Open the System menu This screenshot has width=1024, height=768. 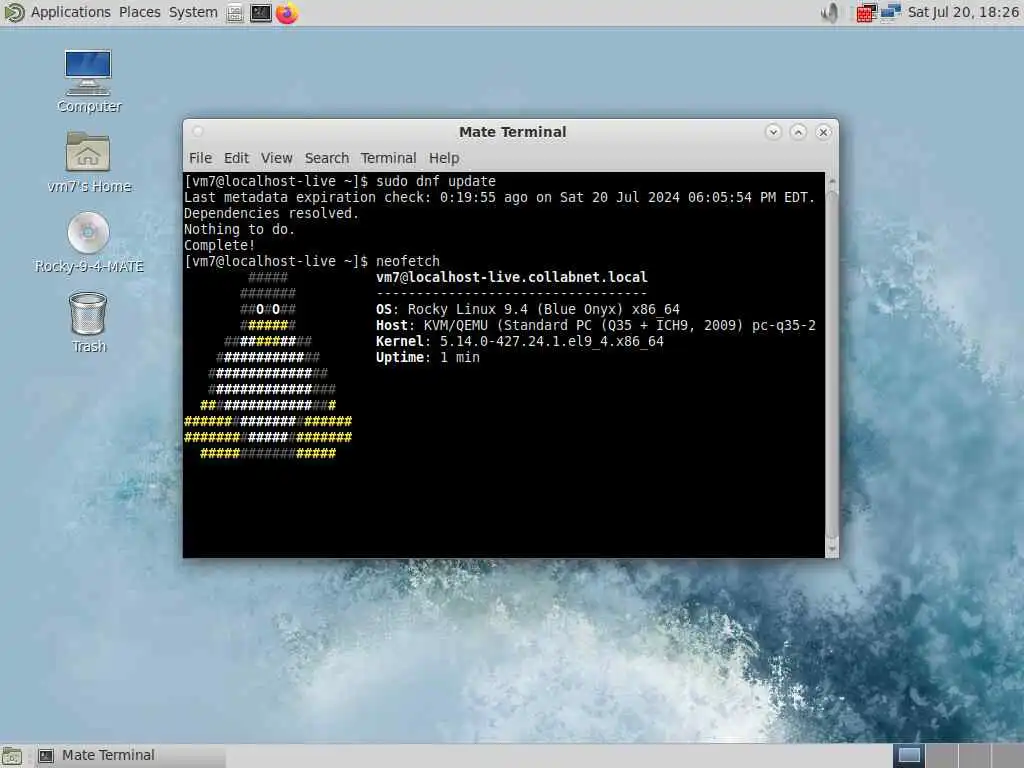coord(193,12)
